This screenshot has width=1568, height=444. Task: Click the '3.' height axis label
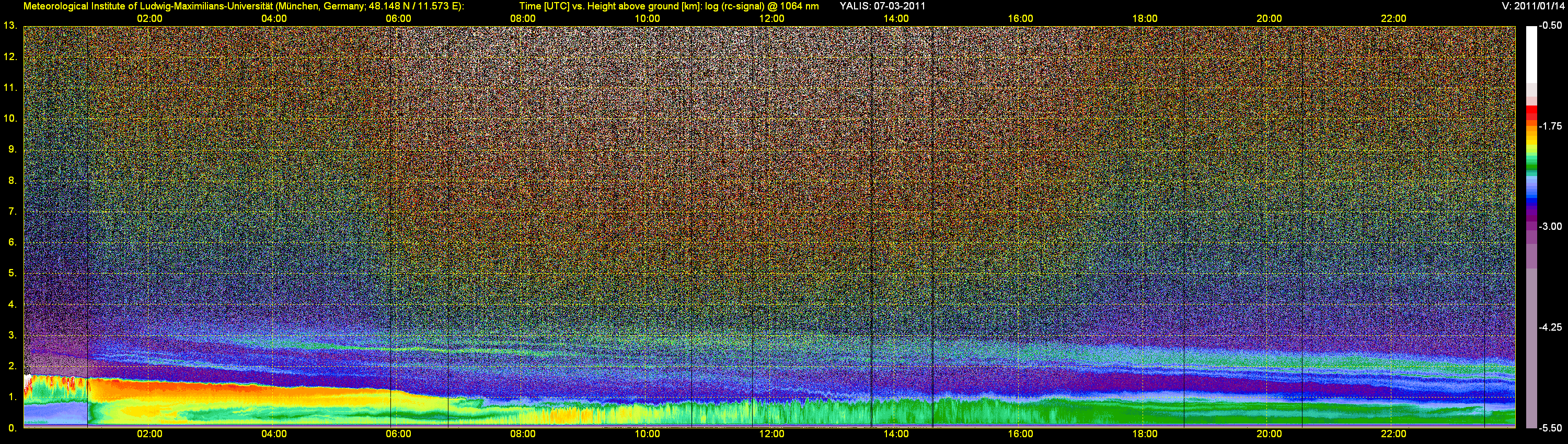point(12,335)
